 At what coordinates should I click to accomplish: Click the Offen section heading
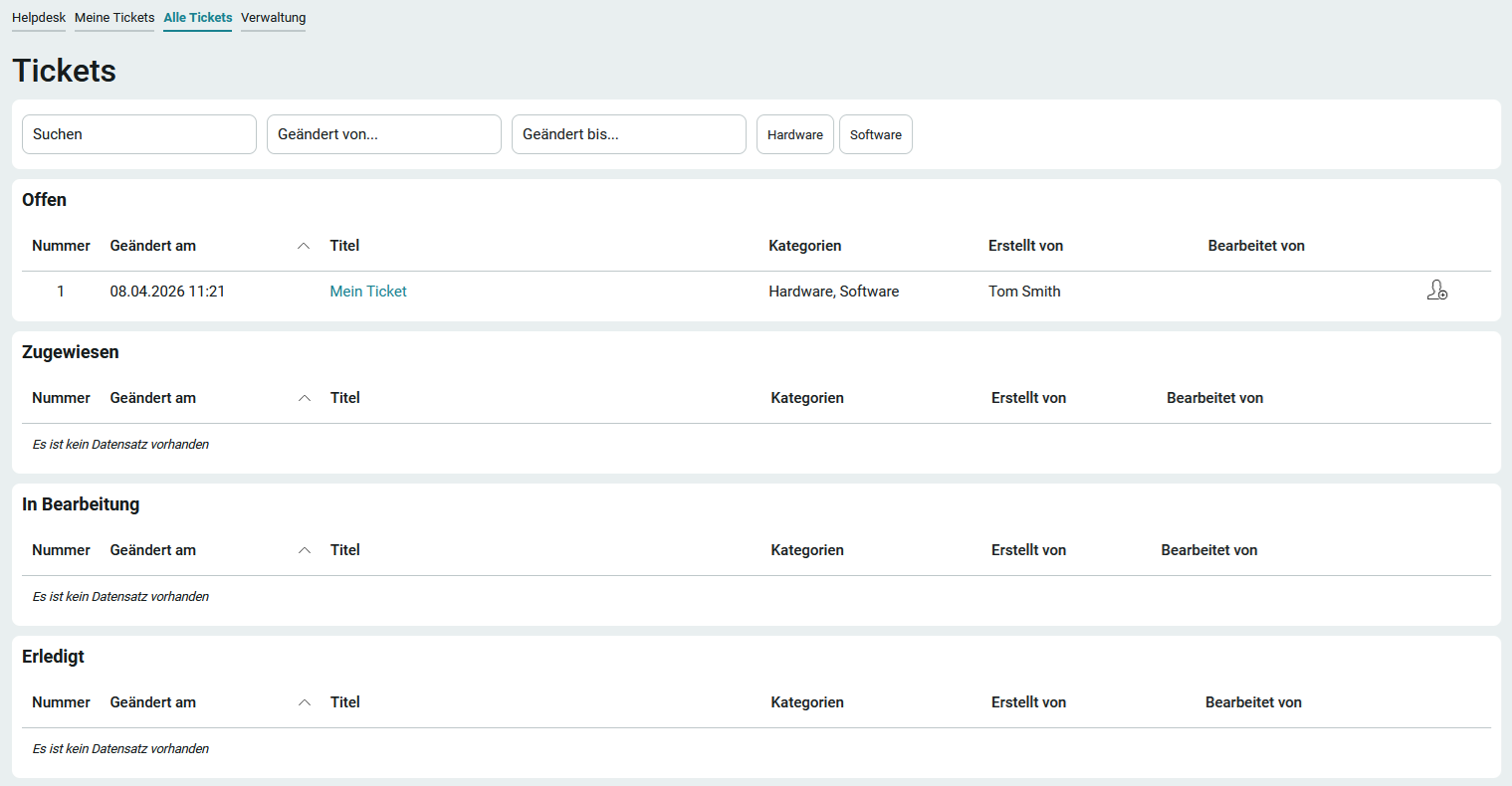pos(44,200)
